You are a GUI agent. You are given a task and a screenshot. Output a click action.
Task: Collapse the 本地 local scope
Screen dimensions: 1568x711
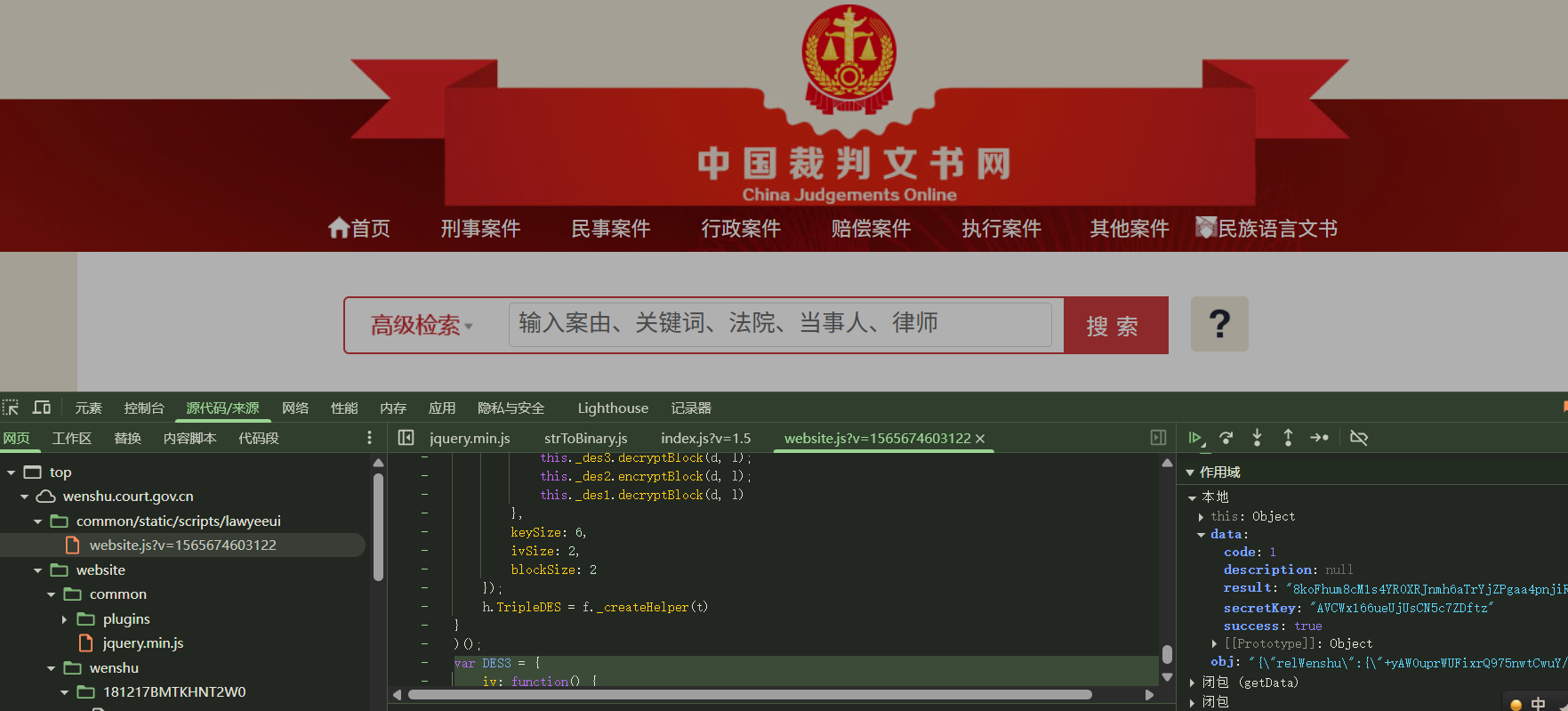1192,497
